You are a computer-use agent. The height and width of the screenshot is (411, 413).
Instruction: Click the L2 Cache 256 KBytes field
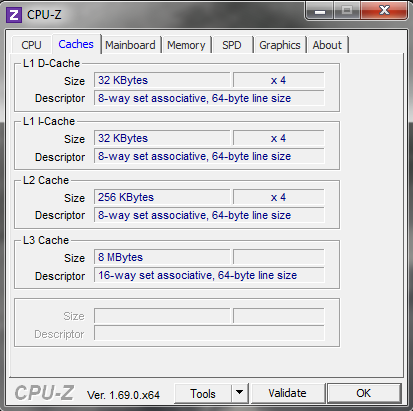162,197
